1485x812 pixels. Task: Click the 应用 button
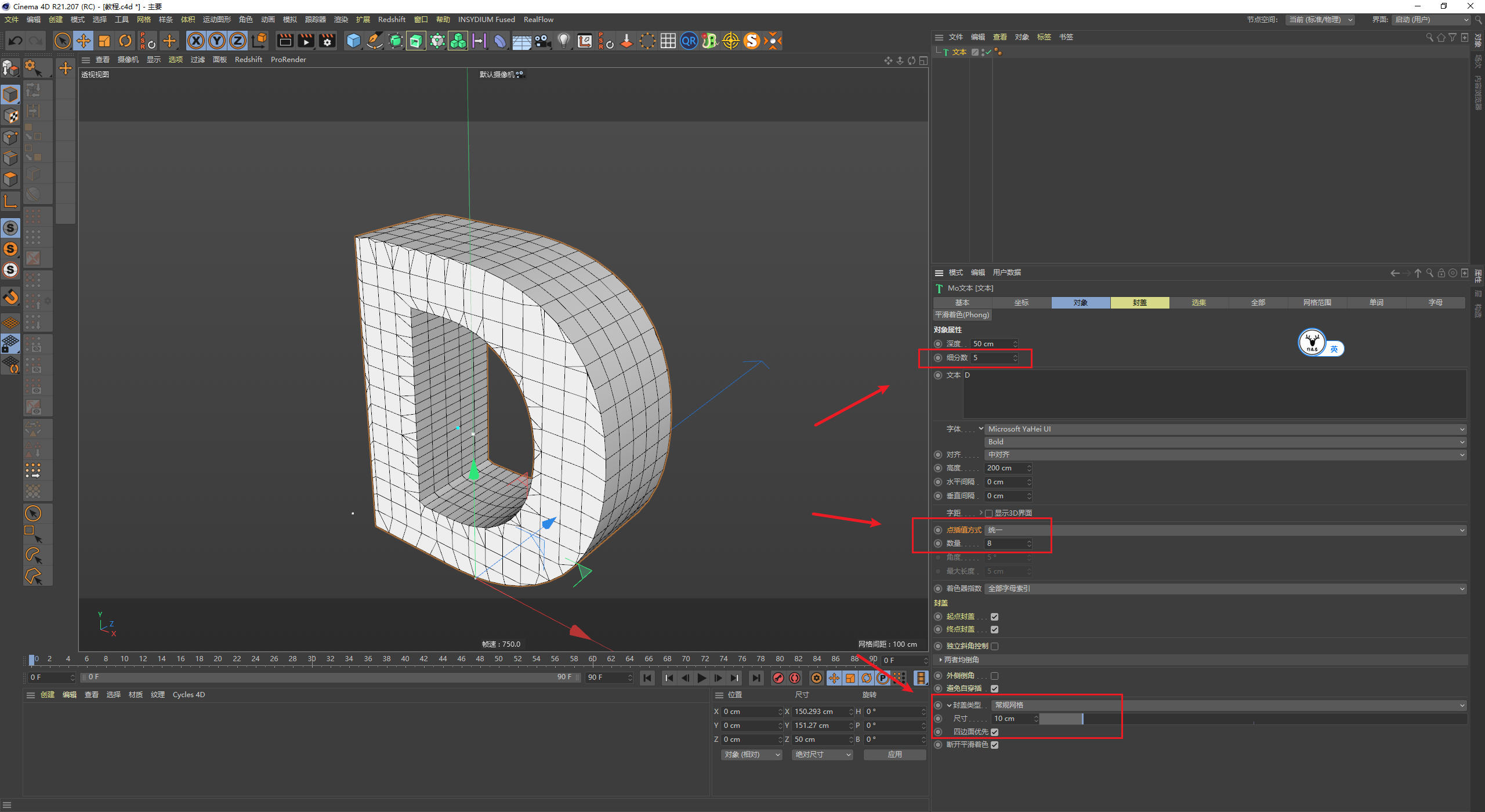[894, 755]
